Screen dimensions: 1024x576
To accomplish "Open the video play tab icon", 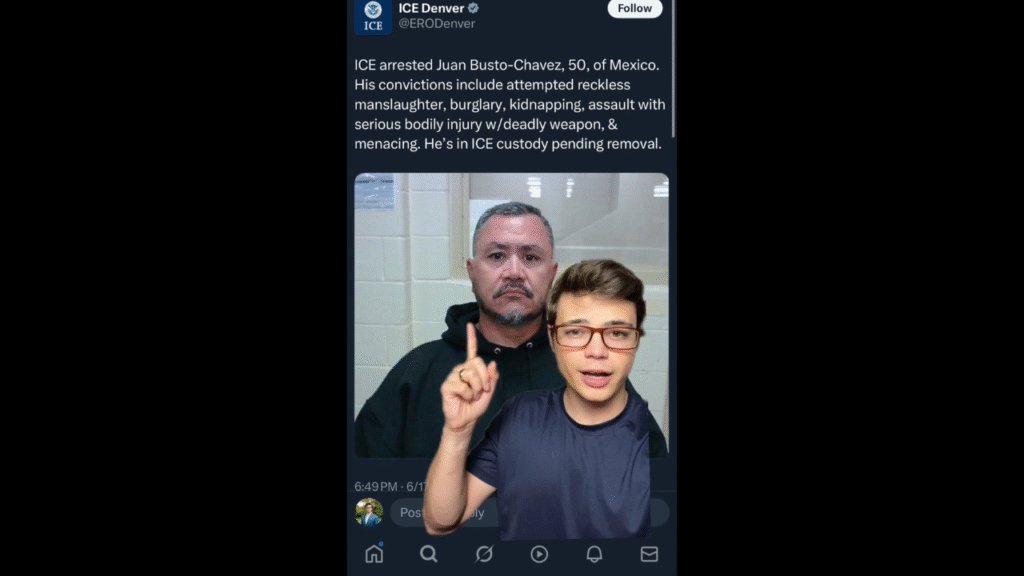I will pyautogui.click(x=539, y=554).
